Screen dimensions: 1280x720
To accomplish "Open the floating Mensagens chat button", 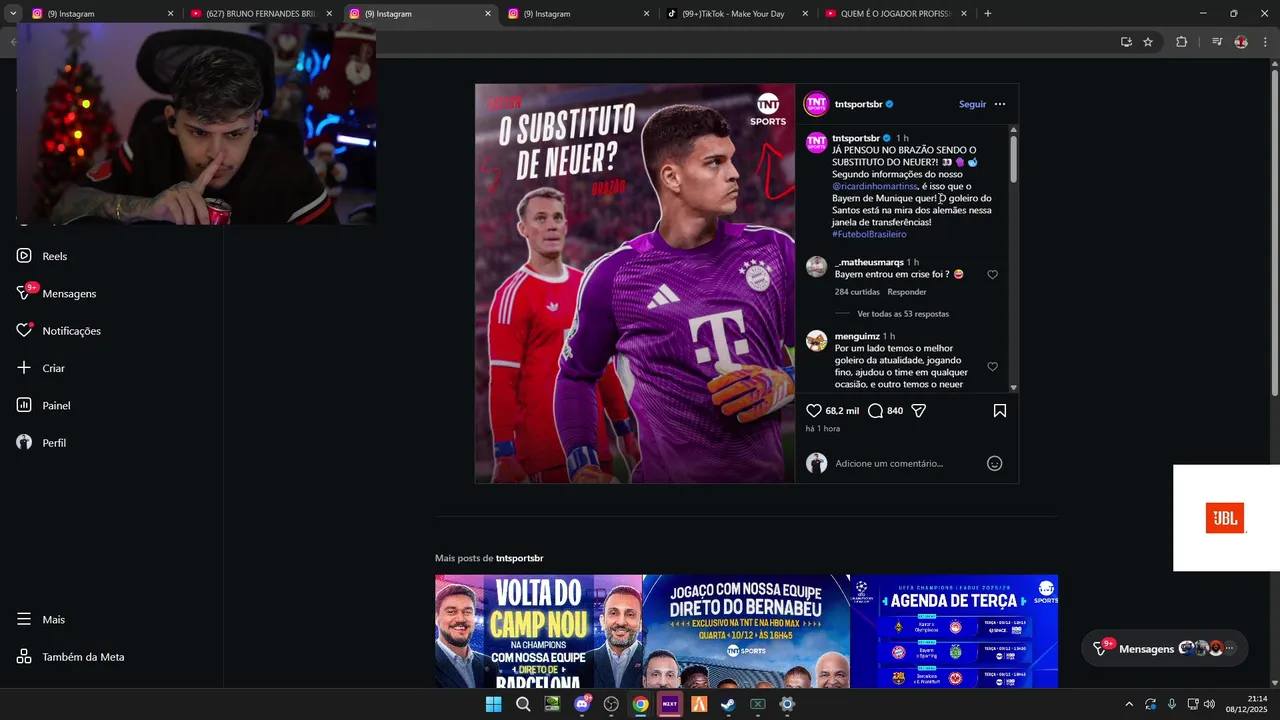I will click(1165, 648).
